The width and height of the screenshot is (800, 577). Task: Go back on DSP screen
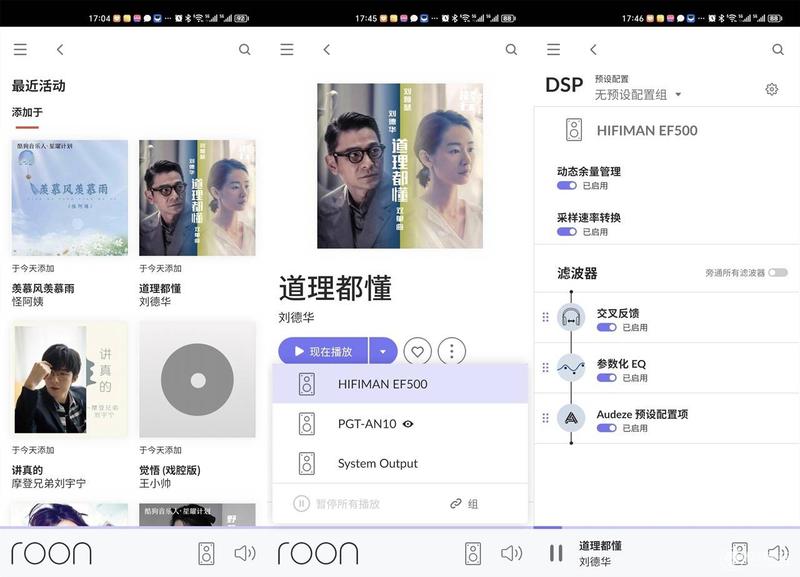coord(593,49)
